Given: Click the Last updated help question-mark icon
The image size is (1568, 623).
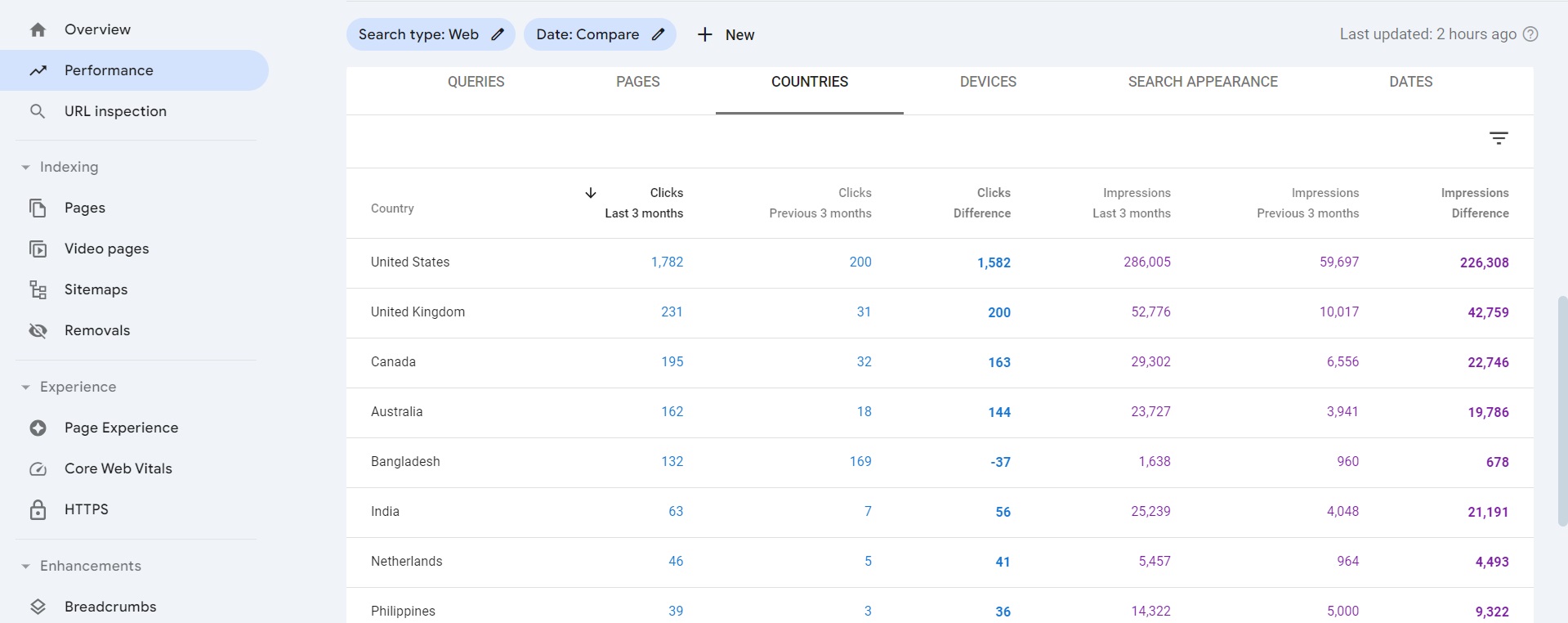Looking at the screenshot, I should click(1530, 34).
